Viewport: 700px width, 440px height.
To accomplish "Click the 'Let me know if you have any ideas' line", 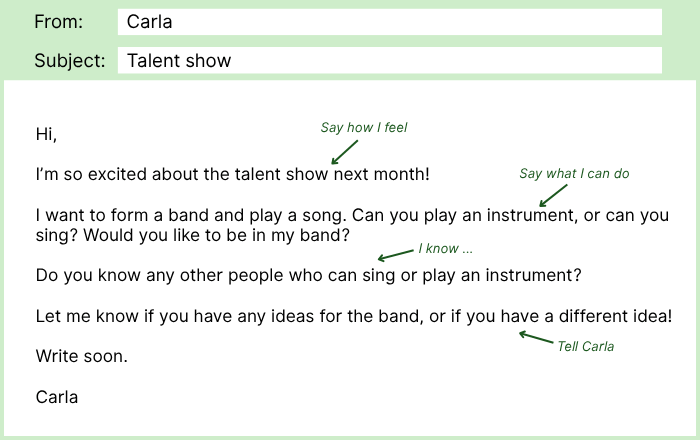I will coord(354,316).
